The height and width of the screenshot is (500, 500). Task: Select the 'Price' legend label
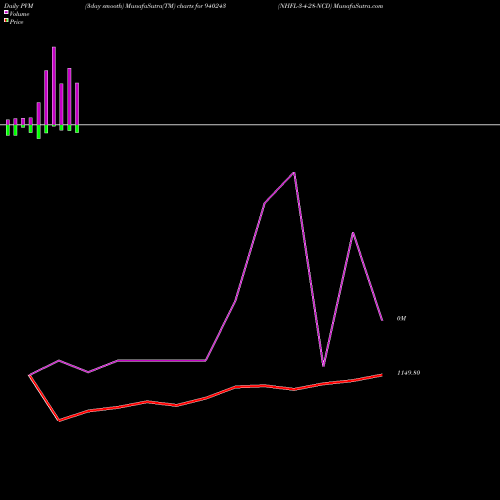pos(16,22)
